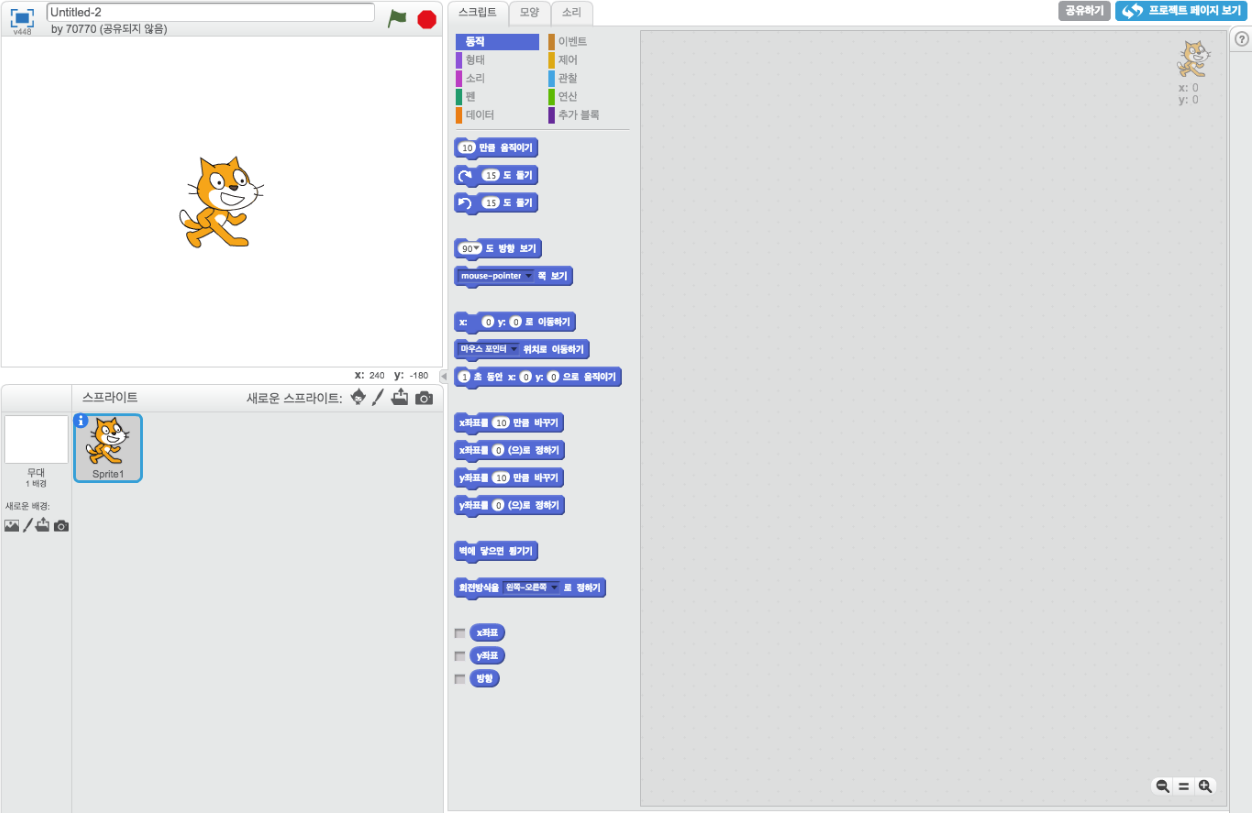Open 왼쪽-오른쪽 rotation style dropdown

pyautogui.click(x=554, y=588)
